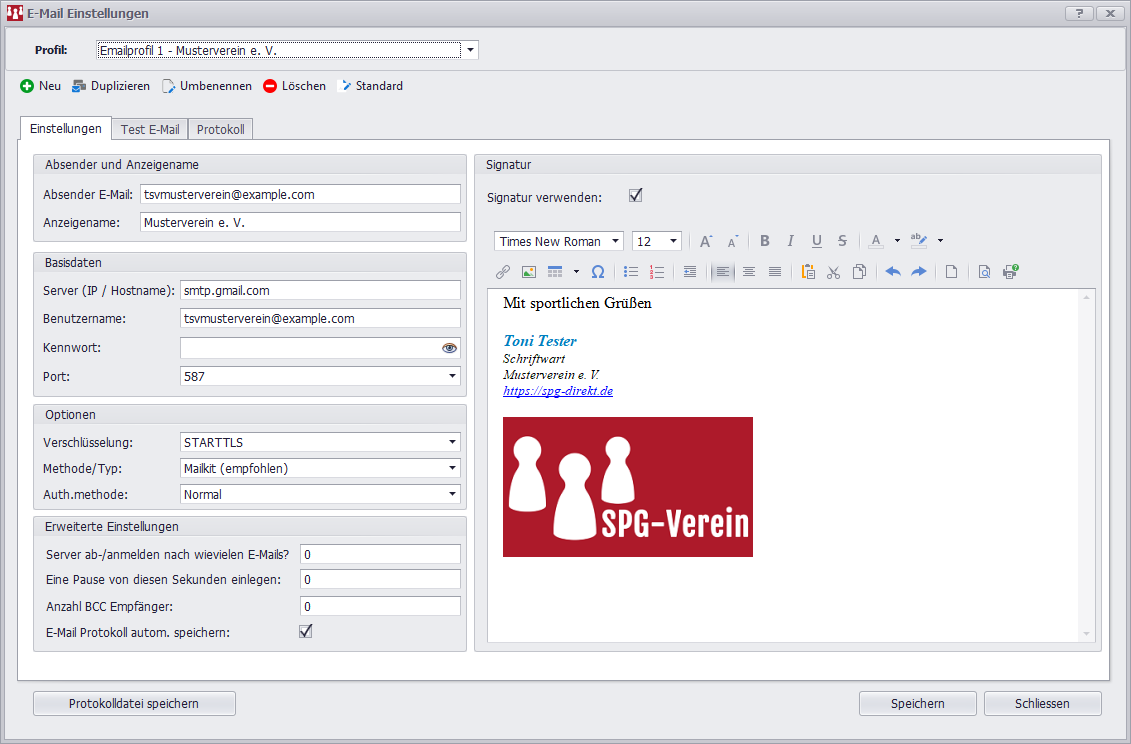Viewport: 1131px width, 744px height.
Task: Toggle E-Mail Protokoll autom. speichern checkbox
Action: (x=306, y=631)
